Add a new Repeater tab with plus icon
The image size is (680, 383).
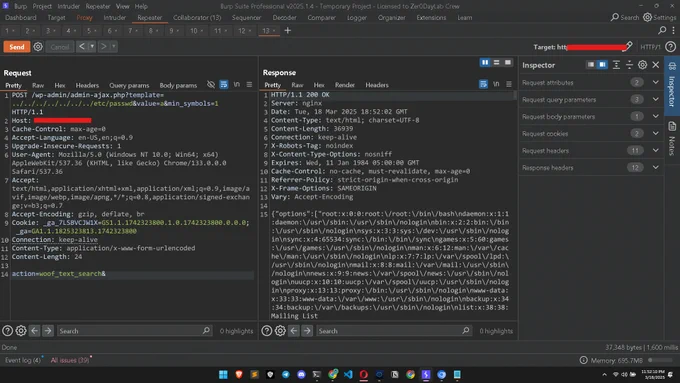click(x=288, y=30)
